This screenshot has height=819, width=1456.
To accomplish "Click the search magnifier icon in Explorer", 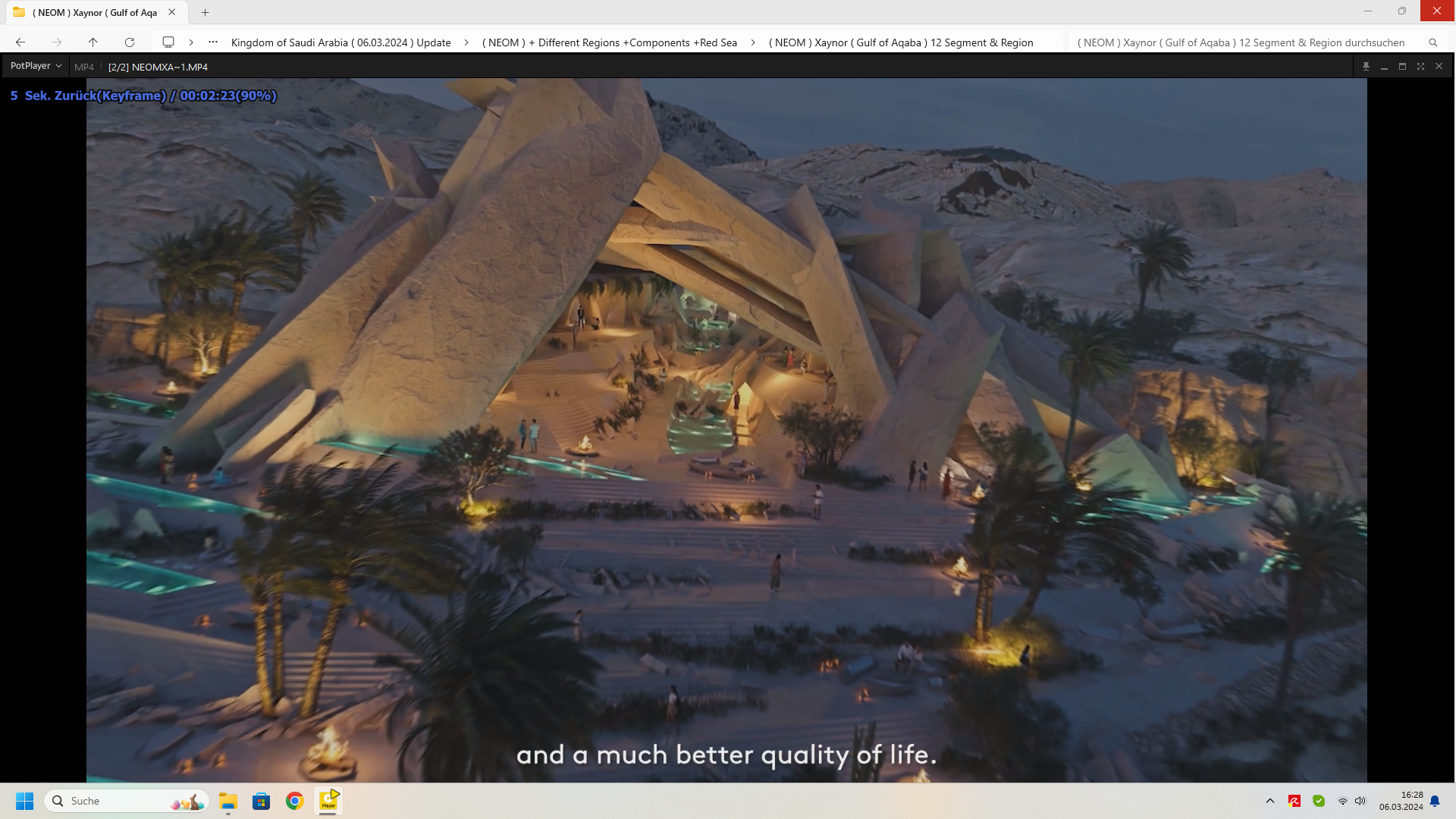I will 1432,42.
